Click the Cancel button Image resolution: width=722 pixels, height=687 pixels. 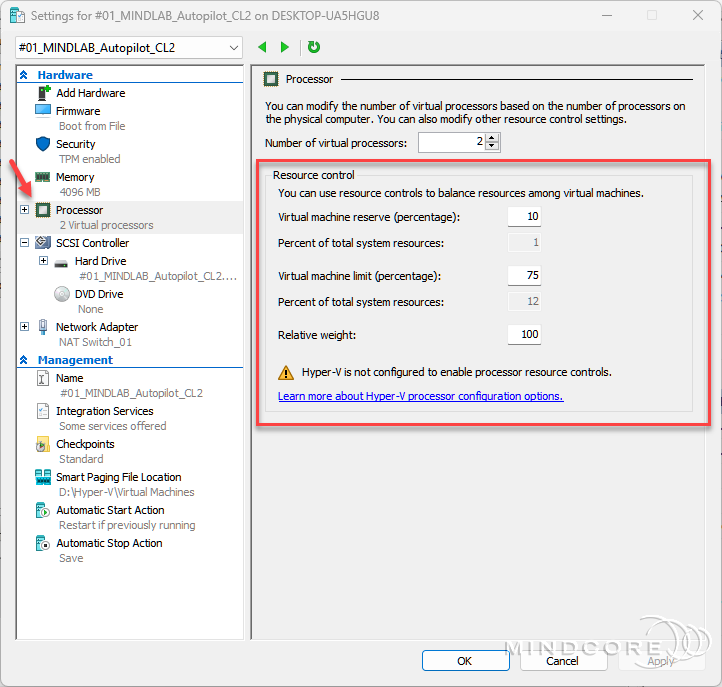563,661
